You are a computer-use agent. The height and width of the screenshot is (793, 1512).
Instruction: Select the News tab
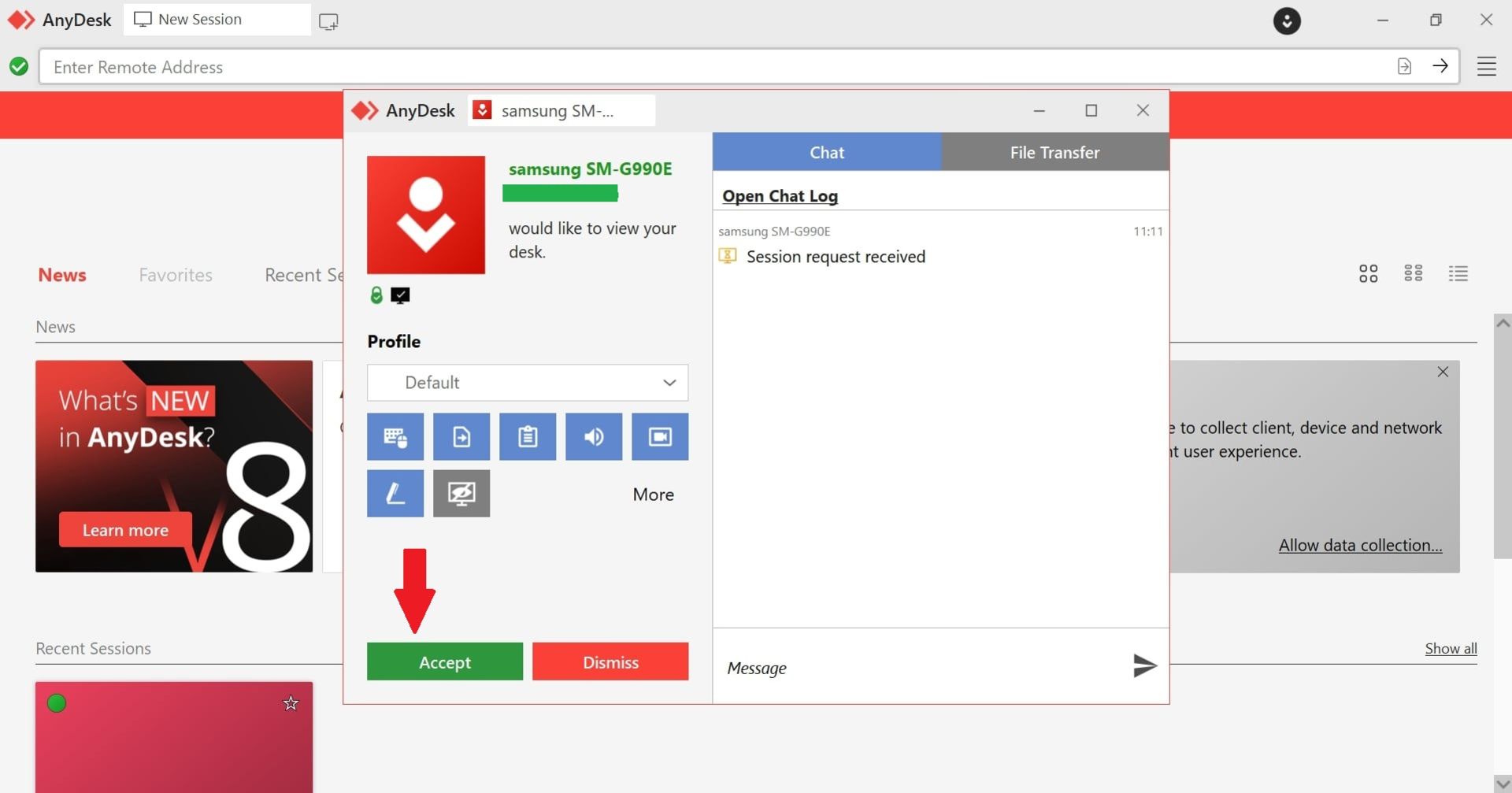62,275
